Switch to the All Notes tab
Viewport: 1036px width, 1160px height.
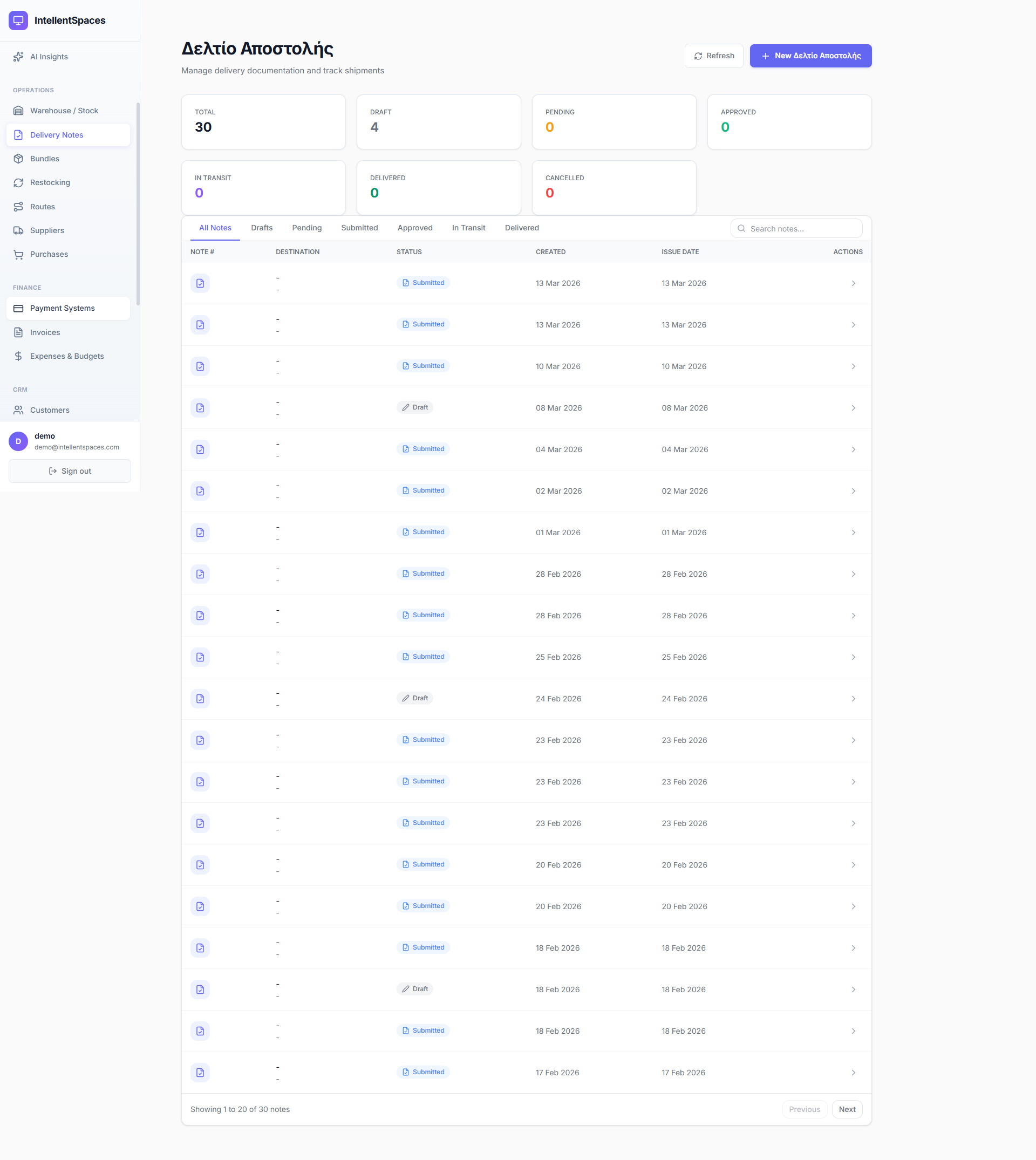pos(215,228)
